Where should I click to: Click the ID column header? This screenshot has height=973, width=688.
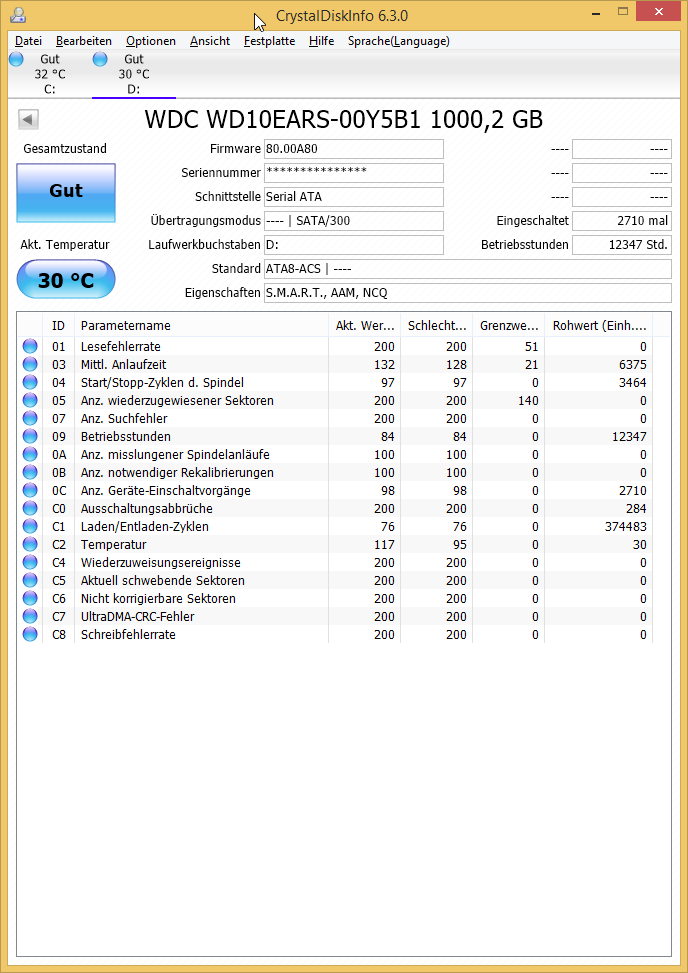tap(58, 325)
